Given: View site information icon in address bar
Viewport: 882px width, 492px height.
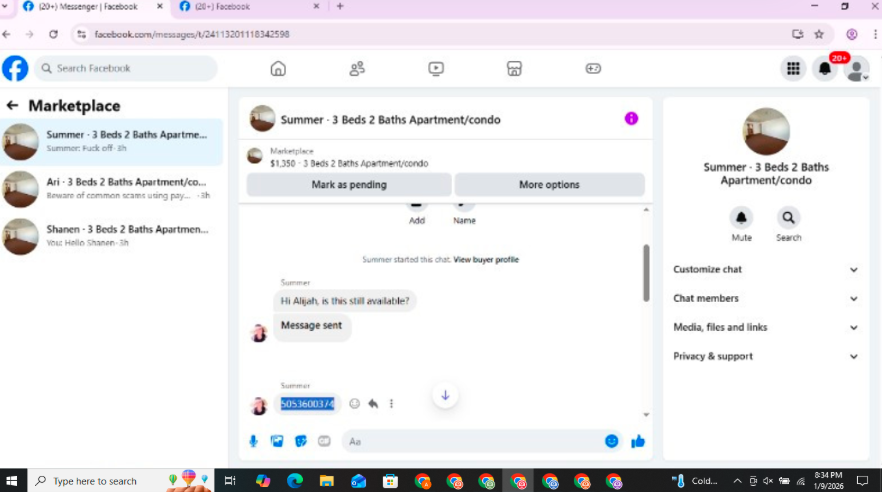Looking at the screenshot, I should (x=82, y=34).
